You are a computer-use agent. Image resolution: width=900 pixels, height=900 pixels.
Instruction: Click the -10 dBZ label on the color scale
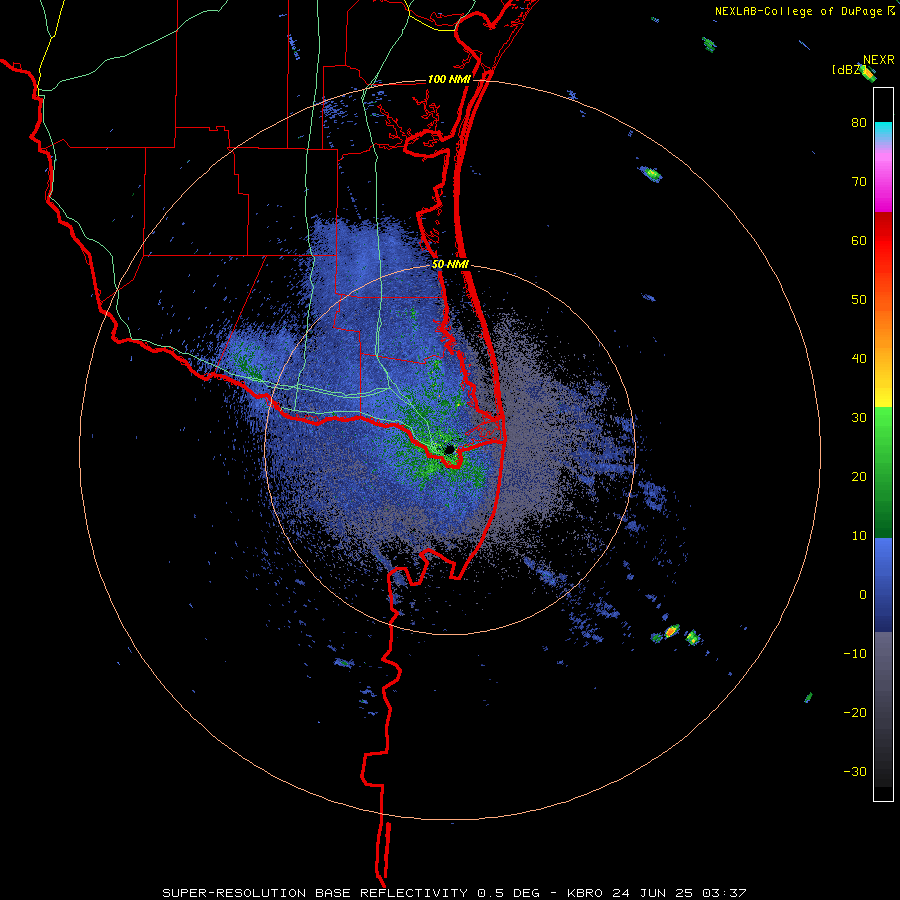click(855, 654)
